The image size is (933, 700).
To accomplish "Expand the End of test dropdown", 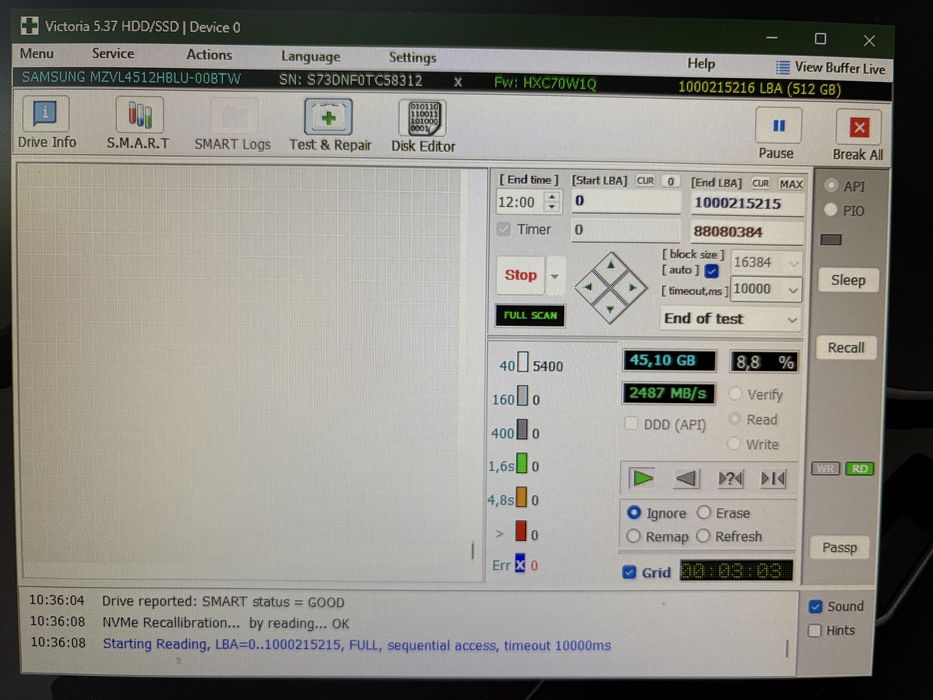I will [x=791, y=320].
